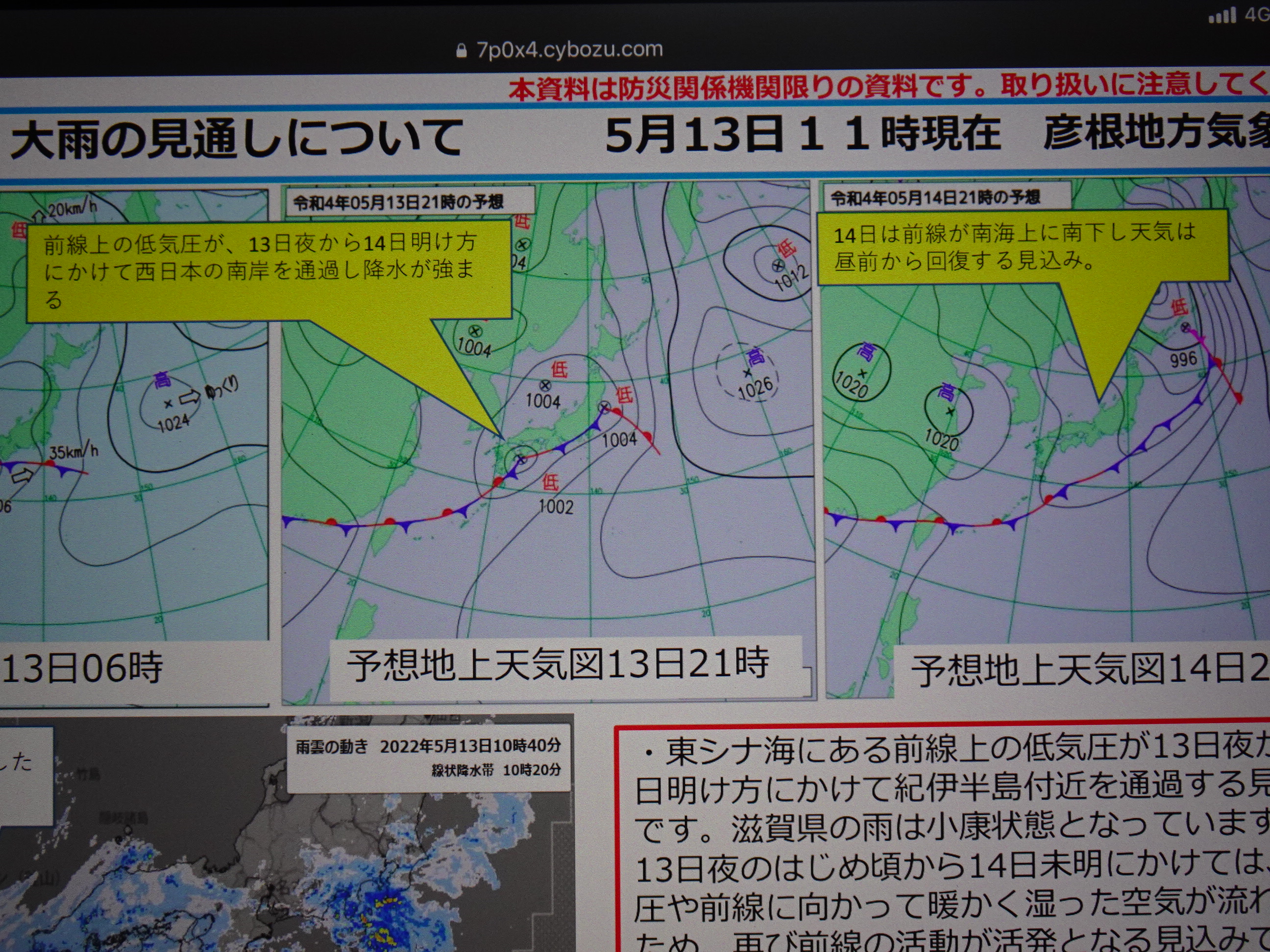The height and width of the screenshot is (952, 1270).
Task: Tap the cellular signal bars icon
Action: pyautogui.click(x=1222, y=16)
